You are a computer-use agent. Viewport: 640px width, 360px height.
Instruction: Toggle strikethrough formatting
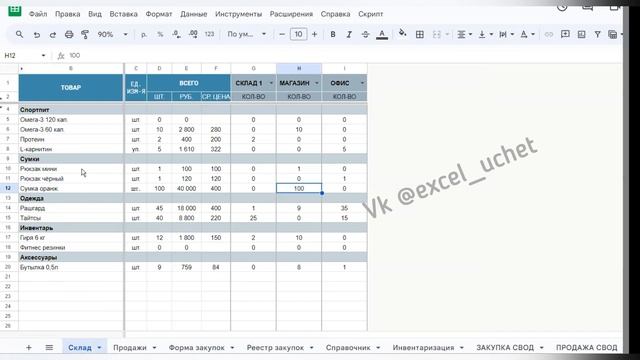365,35
